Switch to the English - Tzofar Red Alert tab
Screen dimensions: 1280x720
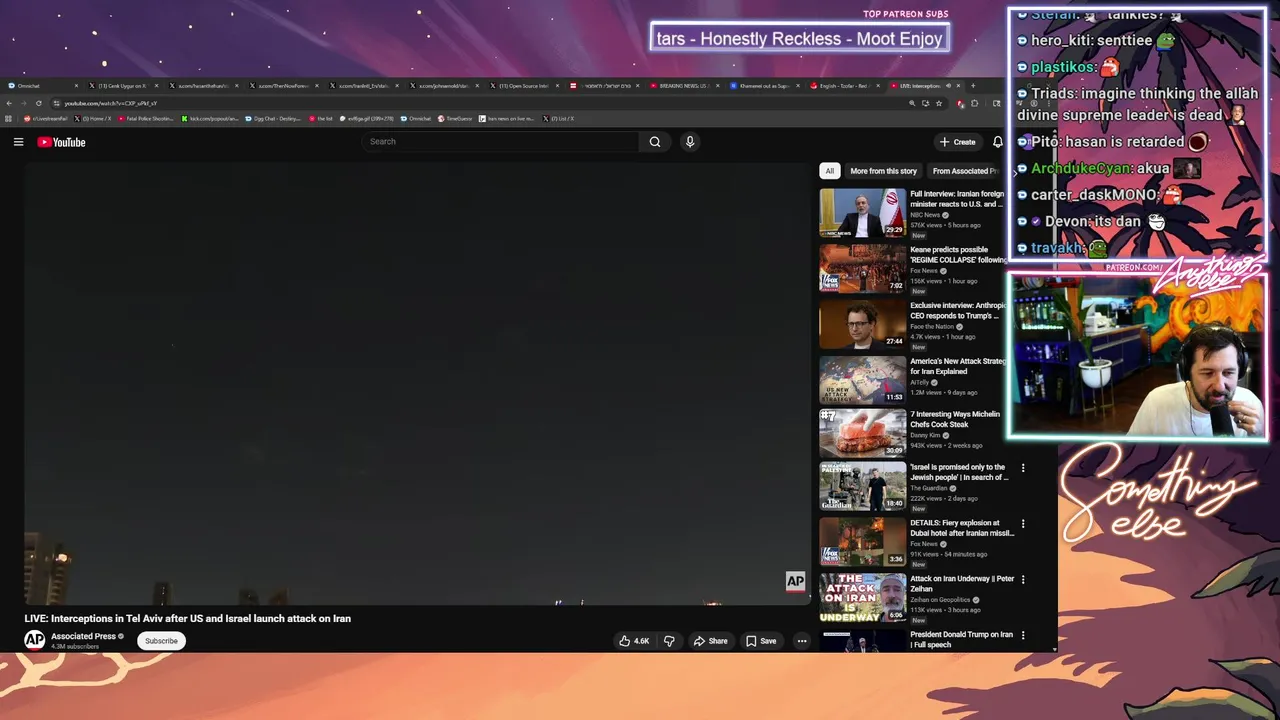tap(844, 86)
